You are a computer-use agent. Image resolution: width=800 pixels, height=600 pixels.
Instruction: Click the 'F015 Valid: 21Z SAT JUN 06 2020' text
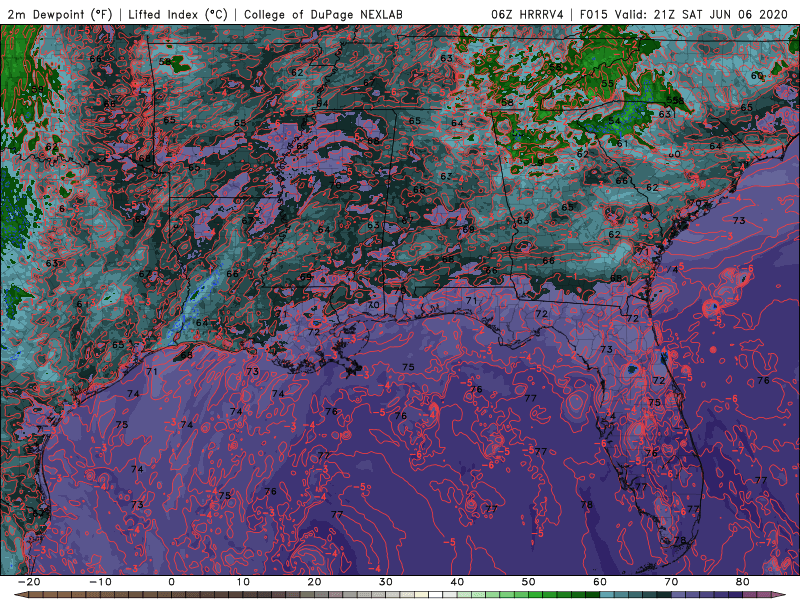click(684, 14)
